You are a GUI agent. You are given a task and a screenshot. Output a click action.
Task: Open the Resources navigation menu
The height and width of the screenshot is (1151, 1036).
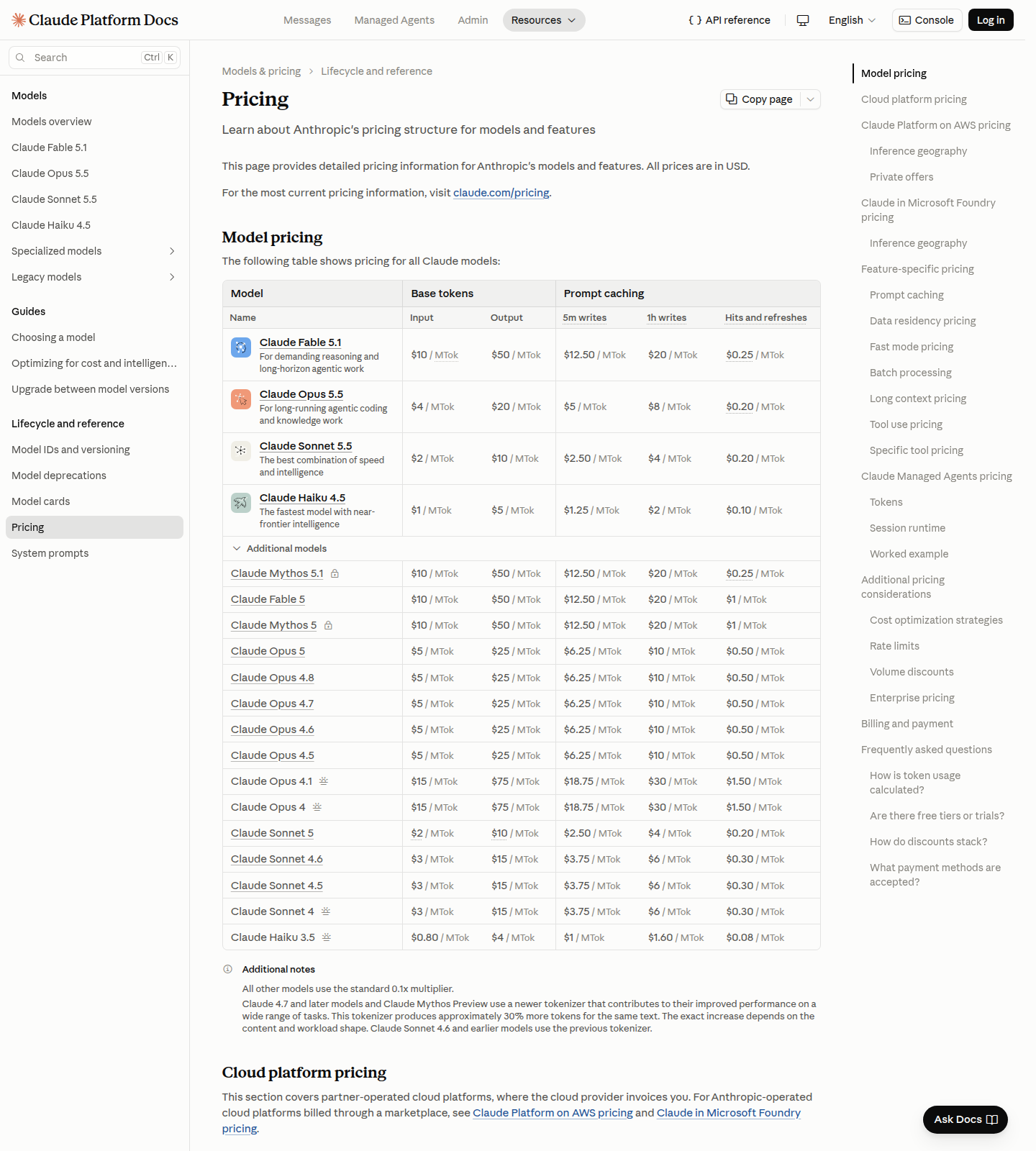click(x=544, y=20)
